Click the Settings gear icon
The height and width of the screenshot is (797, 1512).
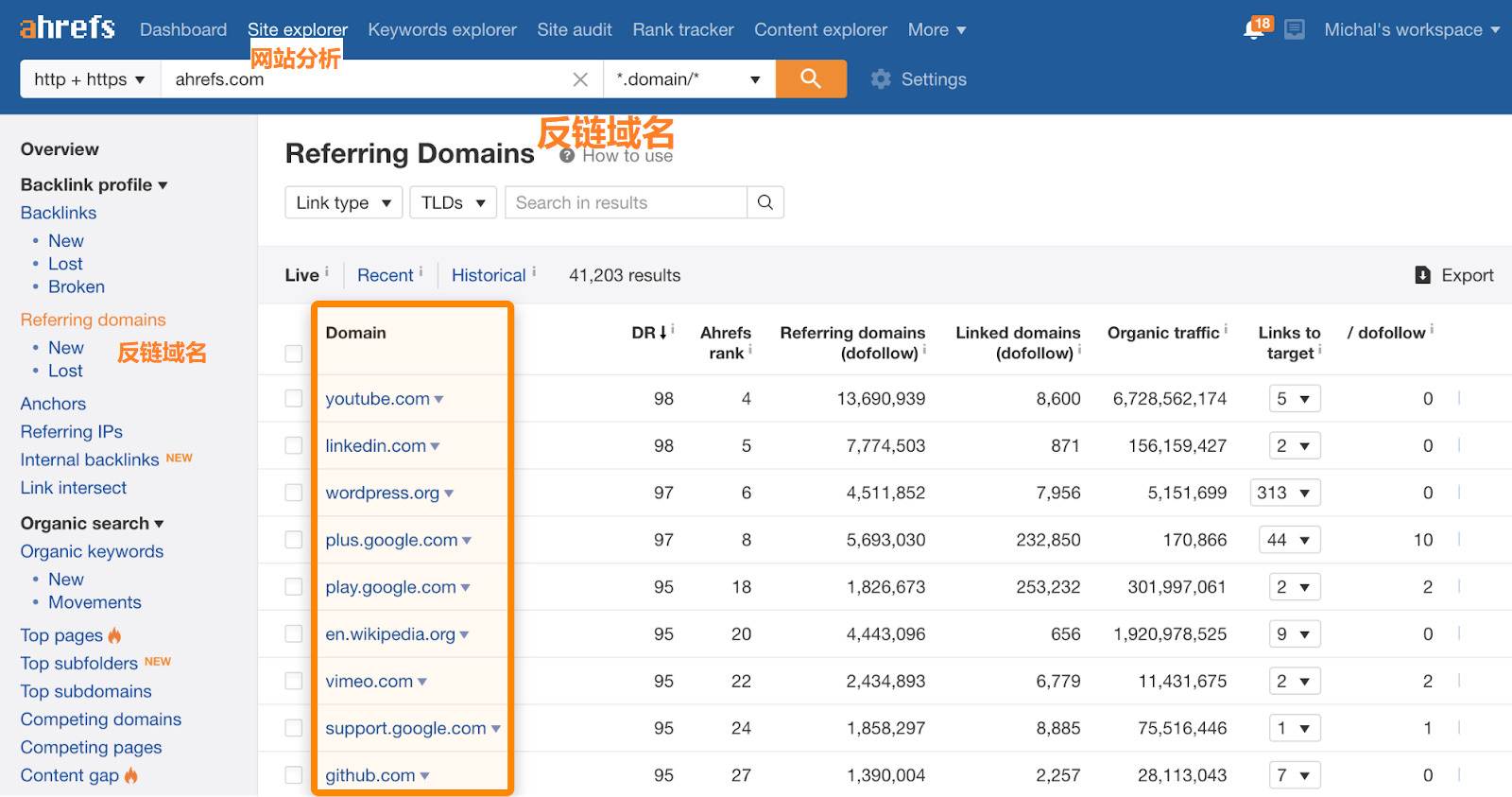point(881,79)
